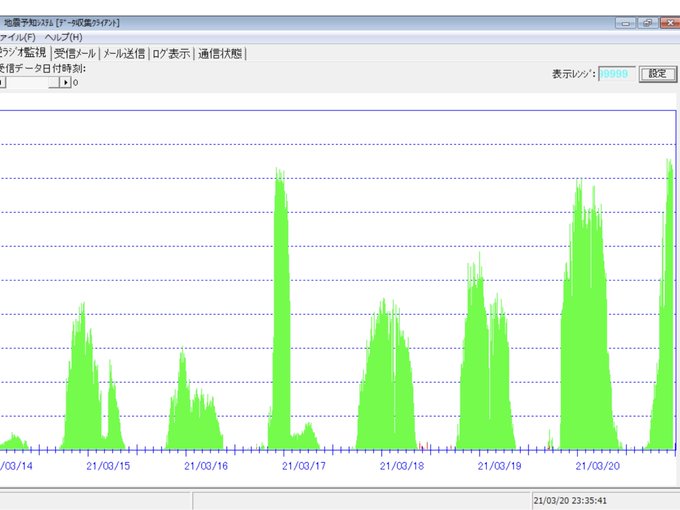Screen dimensions: 680x510
Task: Click the 21/03/18 axis label
Action: 402,466
